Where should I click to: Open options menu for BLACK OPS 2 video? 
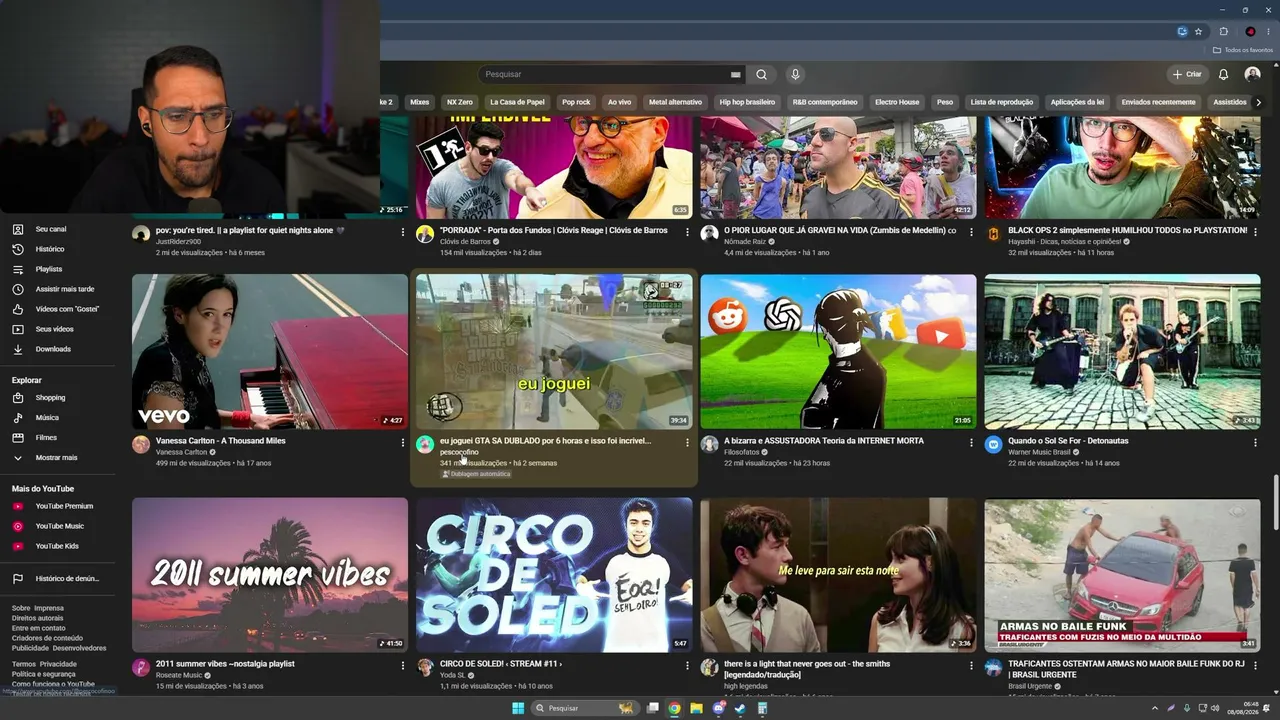point(1255,232)
